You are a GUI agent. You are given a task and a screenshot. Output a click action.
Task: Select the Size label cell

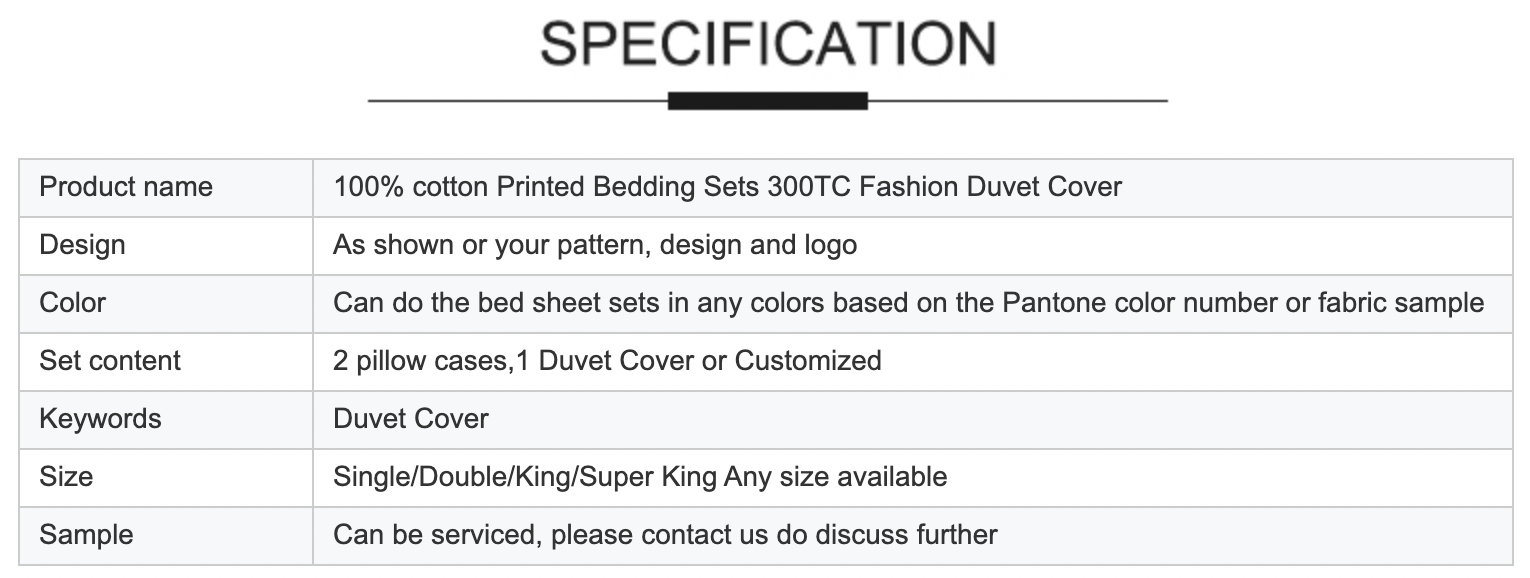click(166, 477)
